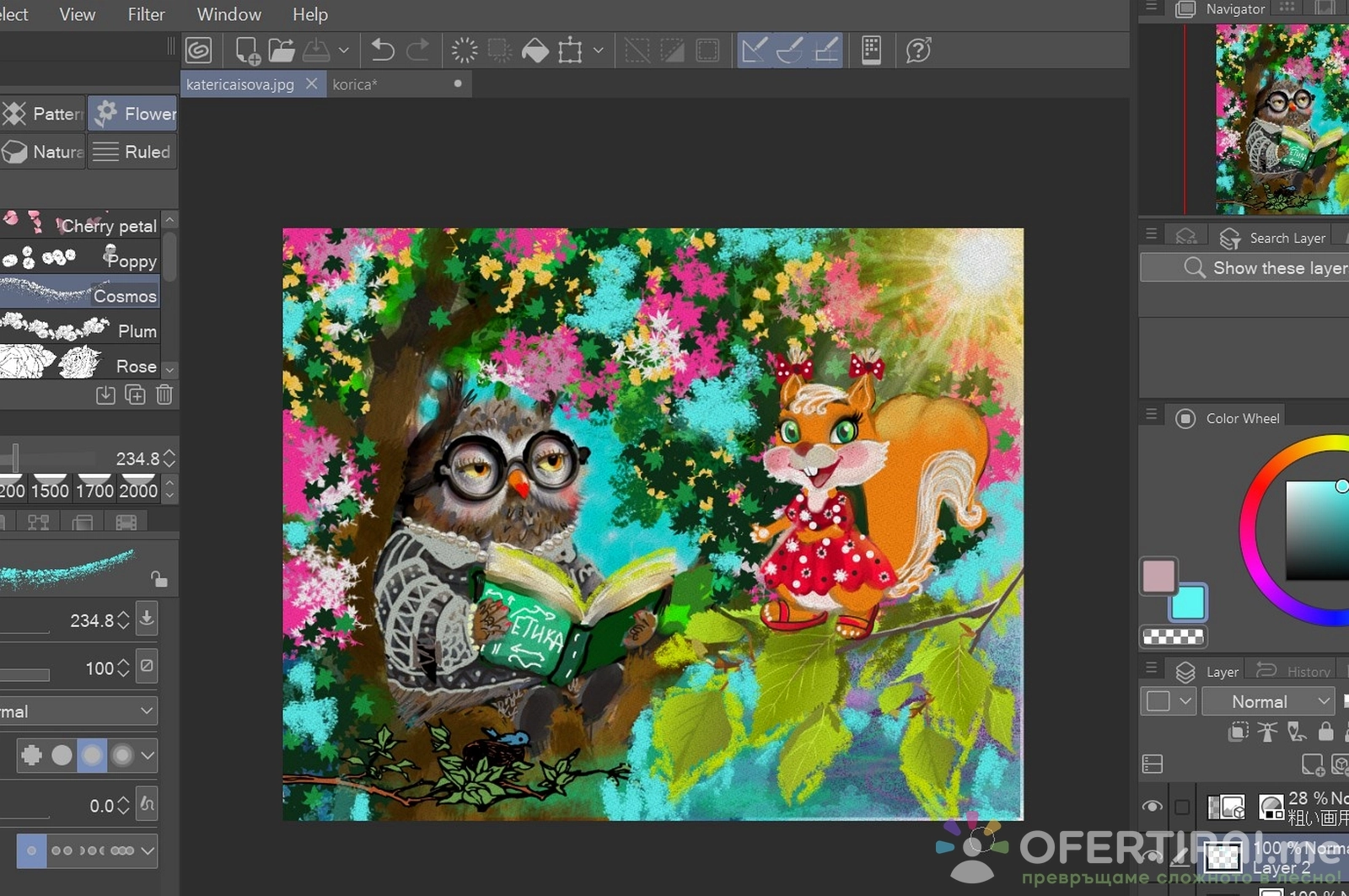Click the Show selection border icon
This screenshot has width=1349, height=896.
click(x=707, y=51)
